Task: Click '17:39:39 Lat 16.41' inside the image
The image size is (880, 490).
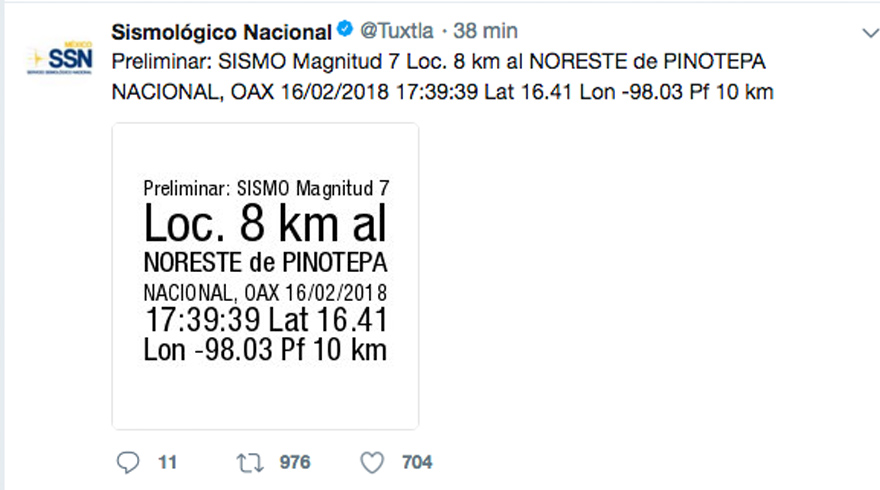Action: [266, 320]
